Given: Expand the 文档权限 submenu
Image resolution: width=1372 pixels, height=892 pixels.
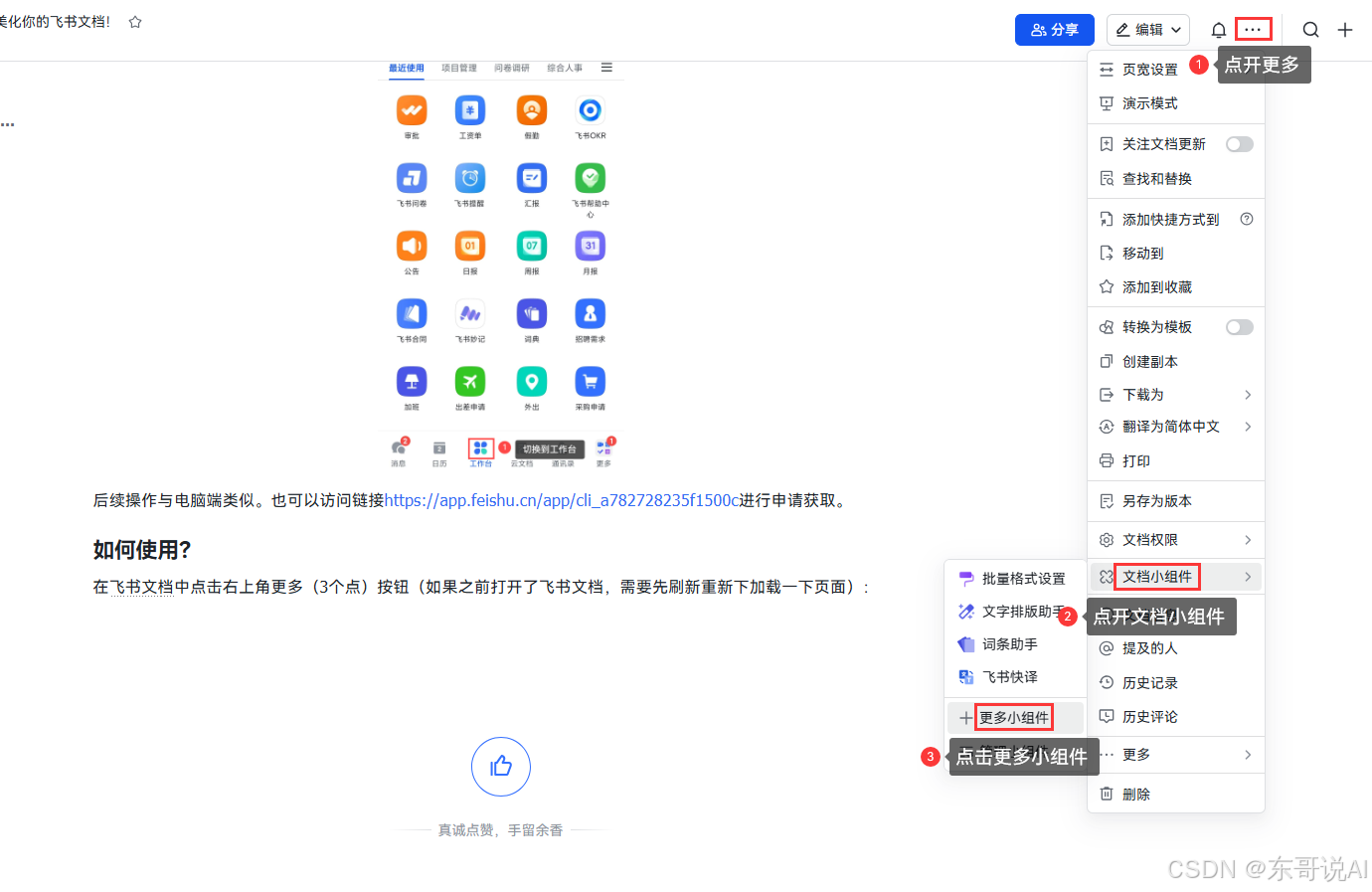Looking at the screenshot, I should [1176, 540].
